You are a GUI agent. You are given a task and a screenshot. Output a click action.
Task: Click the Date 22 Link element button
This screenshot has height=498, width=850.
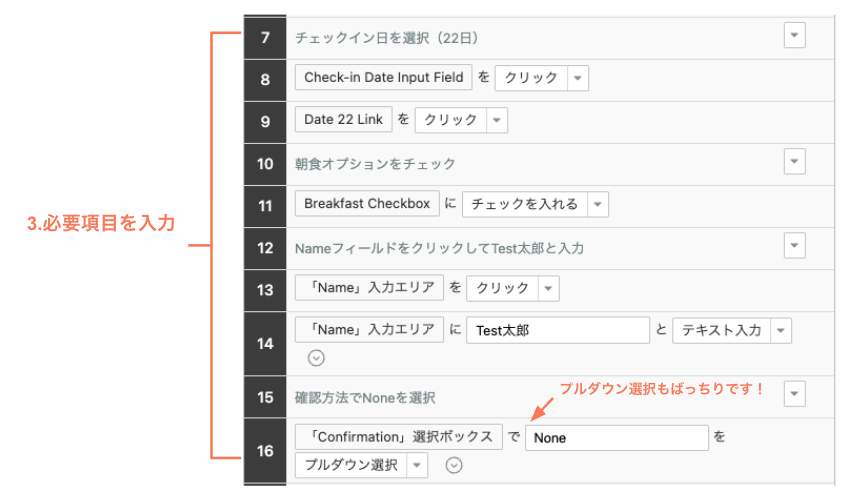[x=343, y=120]
